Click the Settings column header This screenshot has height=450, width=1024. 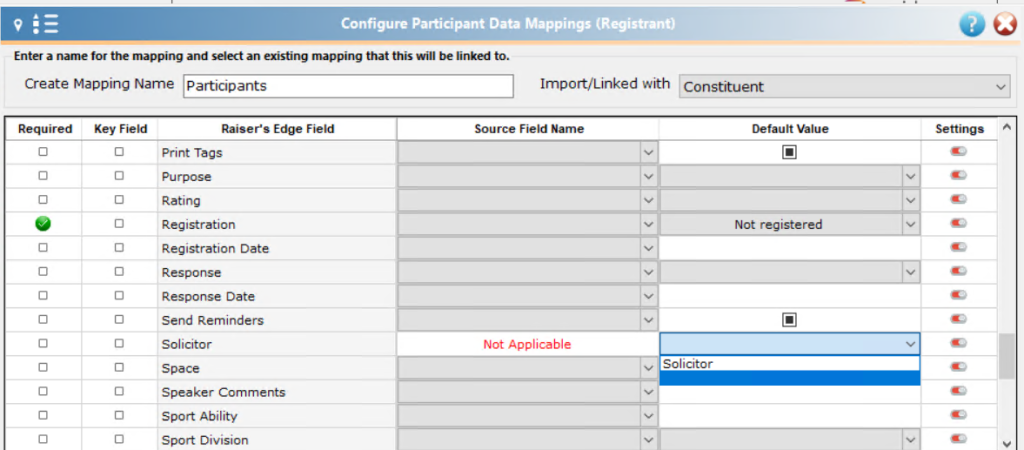pyautogui.click(x=959, y=129)
